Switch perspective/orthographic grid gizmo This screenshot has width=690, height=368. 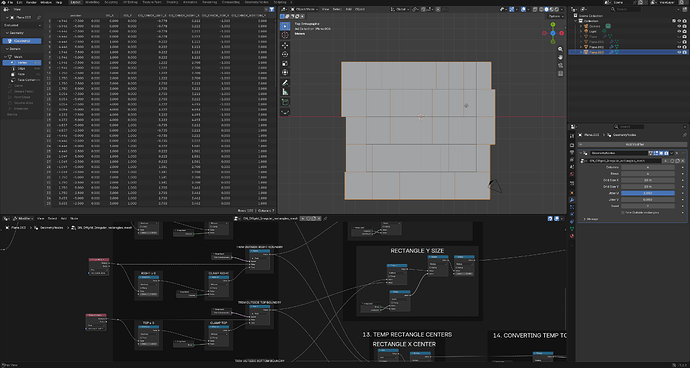click(x=560, y=74)
